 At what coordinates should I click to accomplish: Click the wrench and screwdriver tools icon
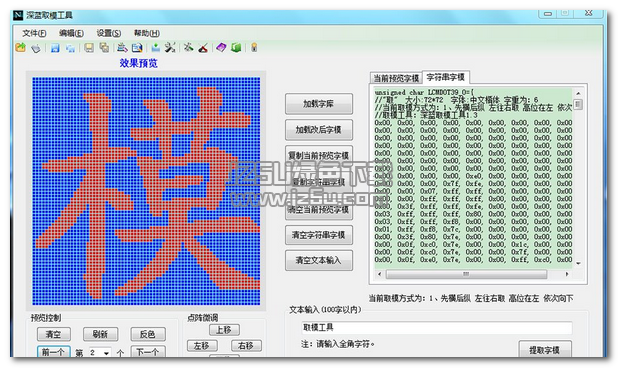(x=170, y=48)
